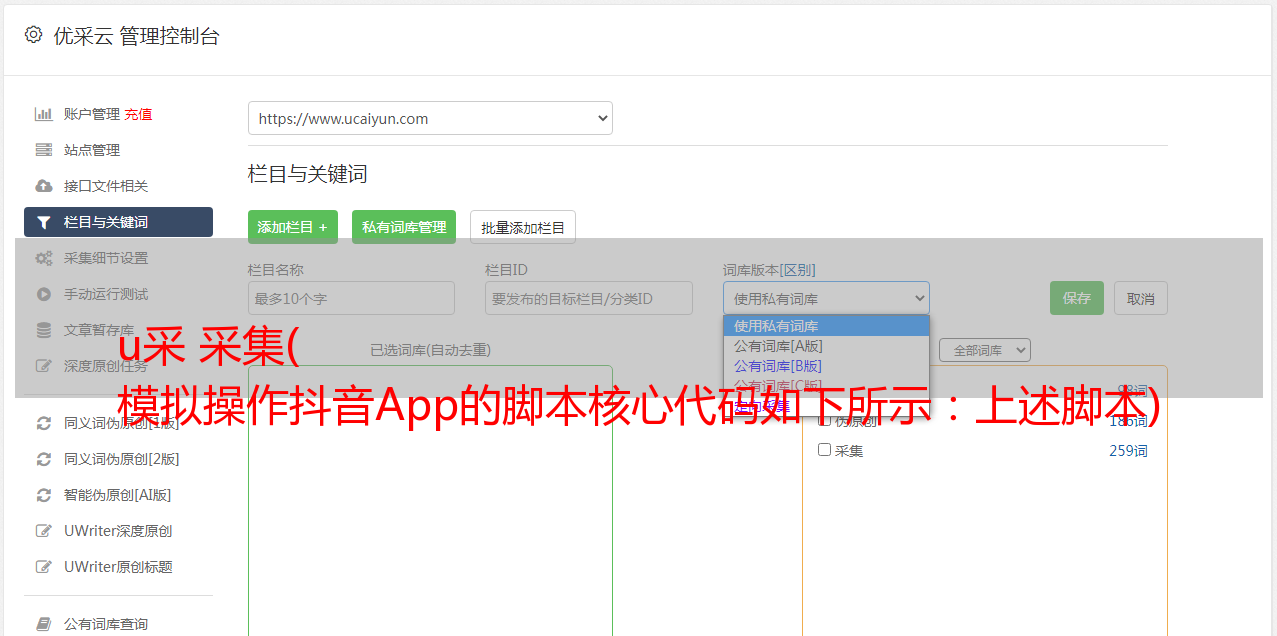
Task: Click the edit icon beside UWriter深度原创
Action: [x=43, y=531]
